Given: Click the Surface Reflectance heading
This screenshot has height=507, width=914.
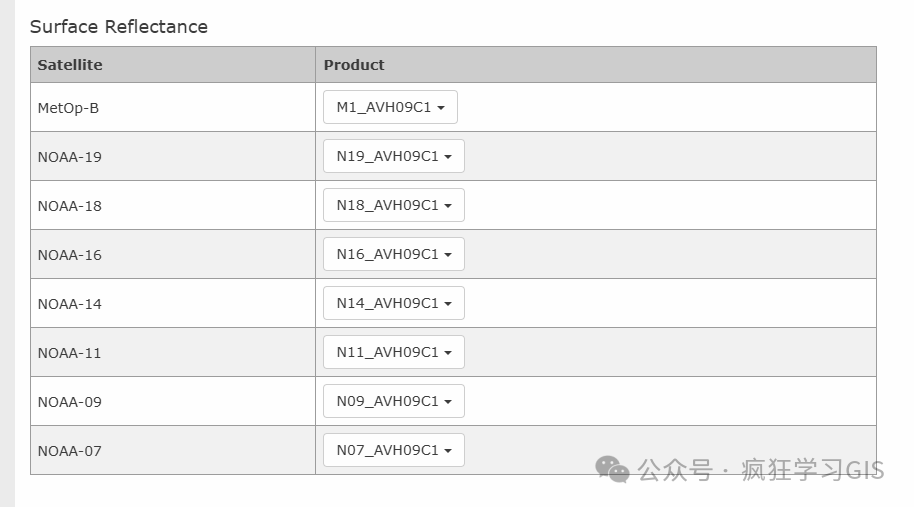Looking at the screenshot, I should 119,27.
